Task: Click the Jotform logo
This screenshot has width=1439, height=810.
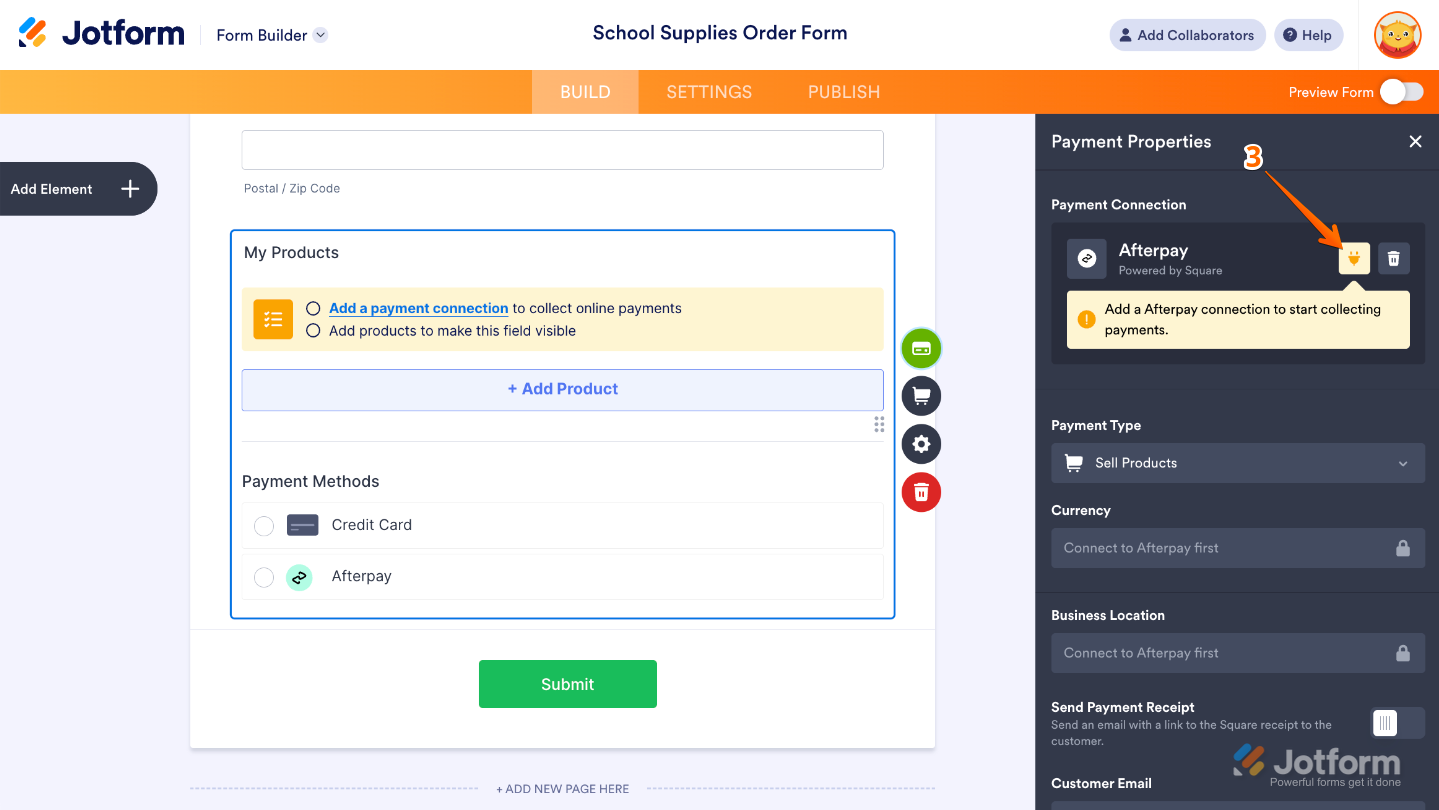Action: (x=100, y=32)
